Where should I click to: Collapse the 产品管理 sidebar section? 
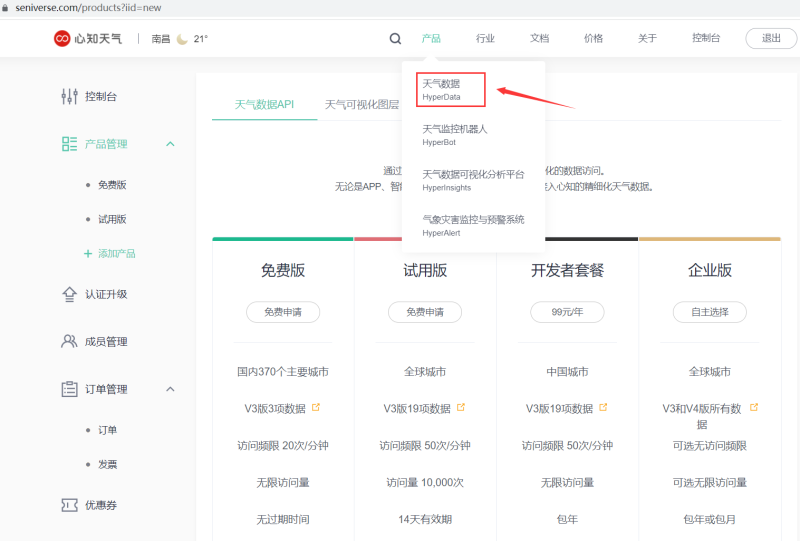(x=170, y=144)
